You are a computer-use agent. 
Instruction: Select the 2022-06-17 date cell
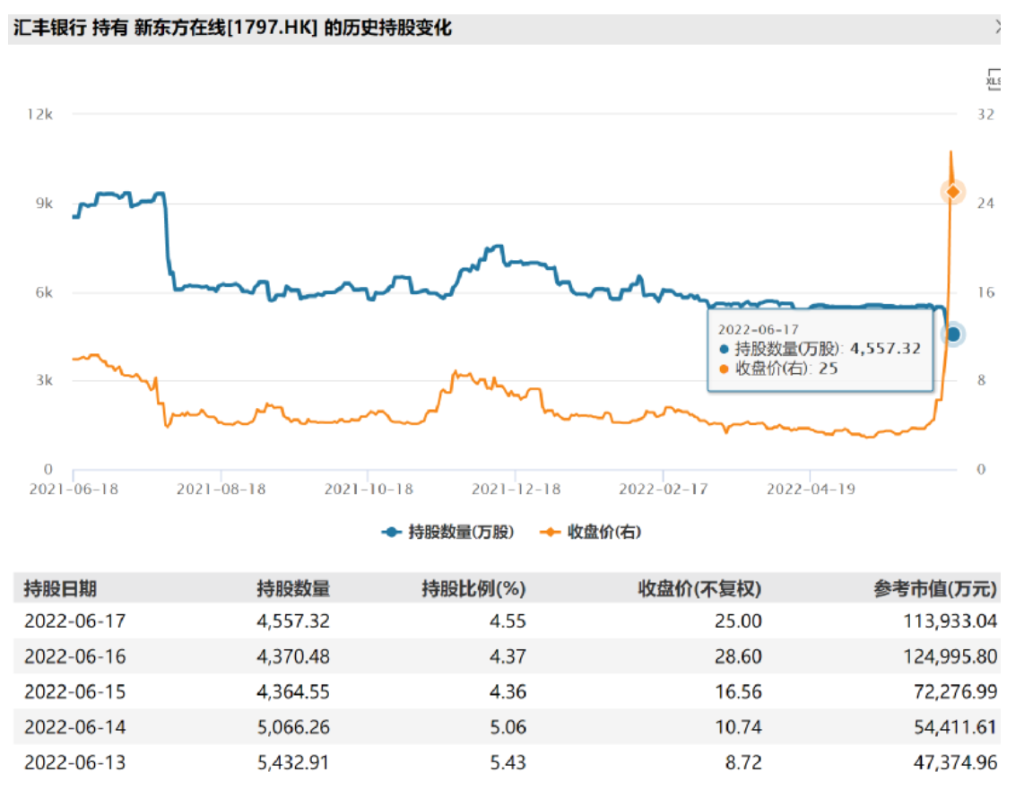75,621
